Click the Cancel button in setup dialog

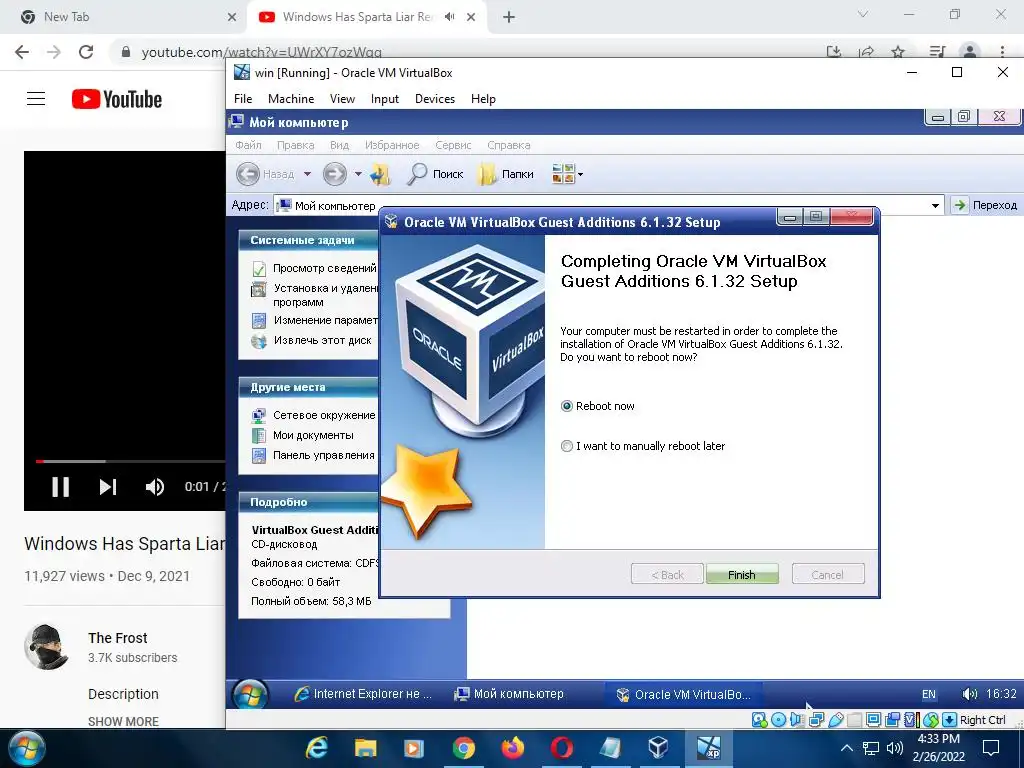tap(827, 575)
